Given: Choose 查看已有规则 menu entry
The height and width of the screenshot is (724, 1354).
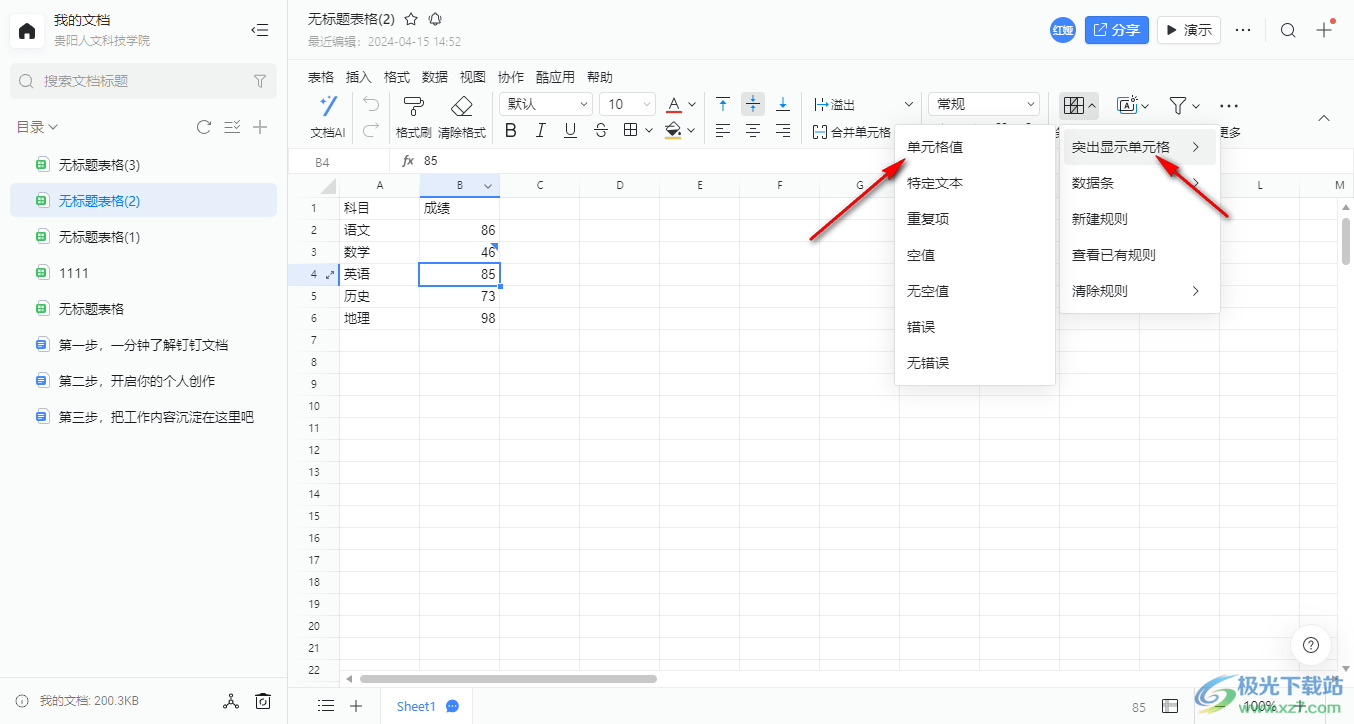Looking at the screenshot, I should [1140, 255].
